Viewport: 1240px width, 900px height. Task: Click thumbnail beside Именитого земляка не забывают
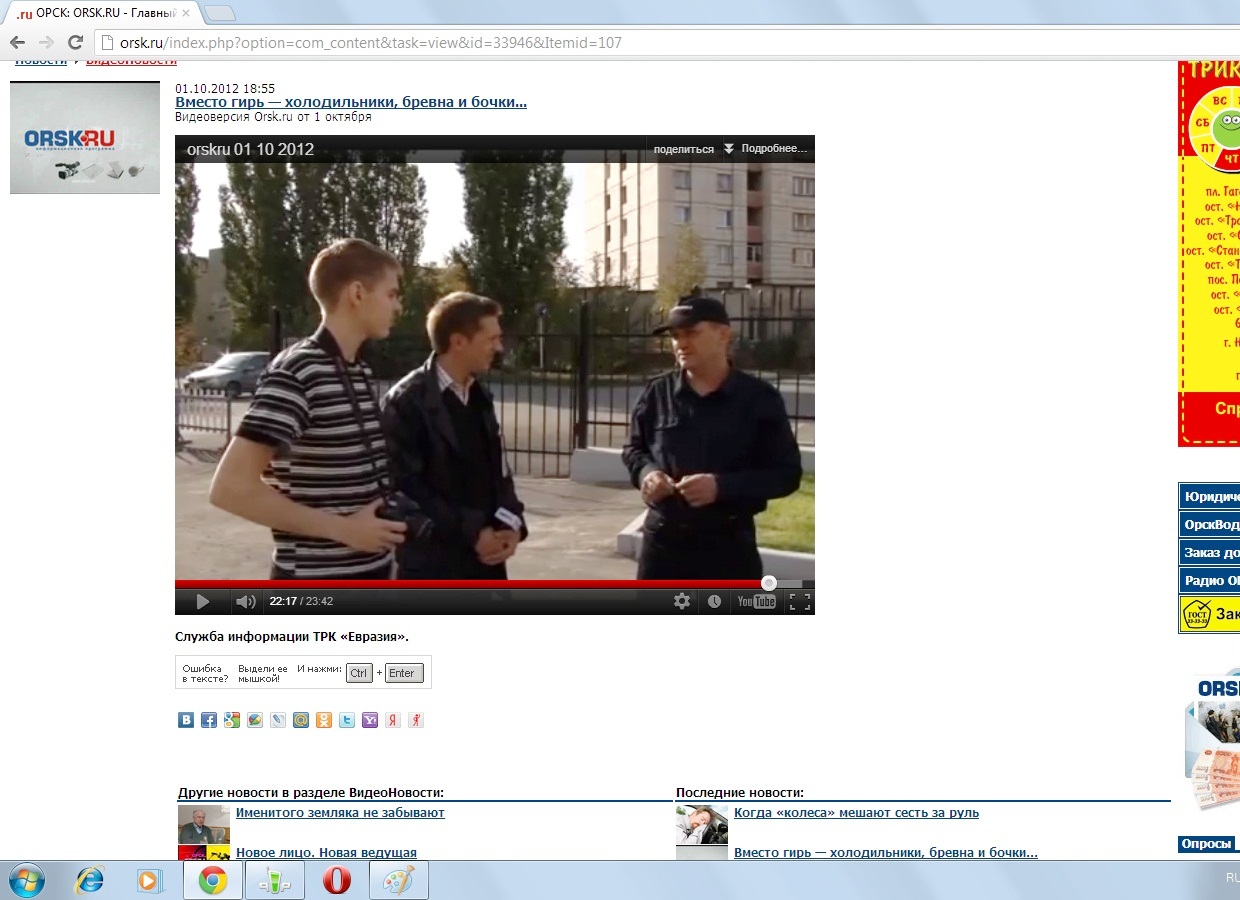[x=204, y=824]
